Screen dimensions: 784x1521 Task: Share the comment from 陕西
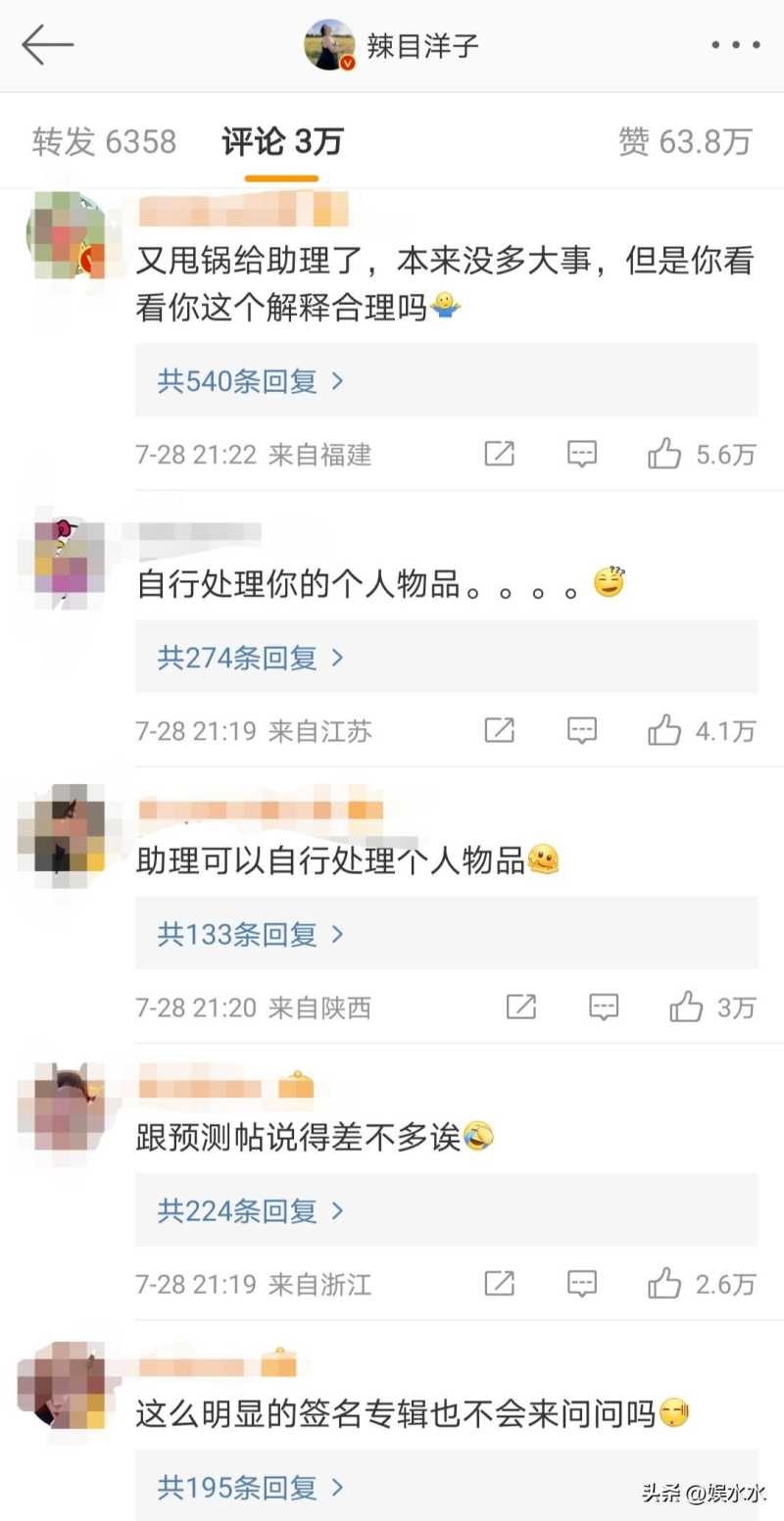click(521, 1006)
